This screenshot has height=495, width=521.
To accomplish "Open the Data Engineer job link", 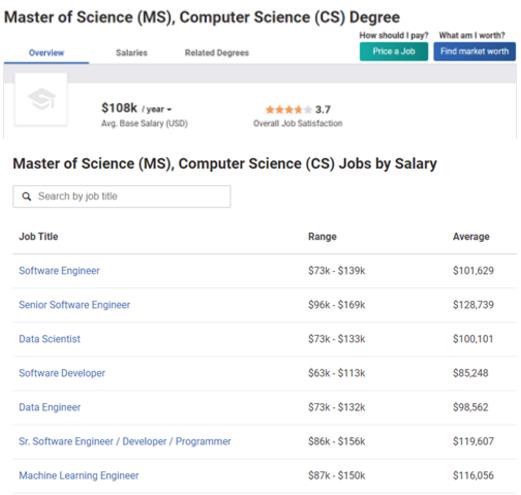I will (x=50, y=407).
